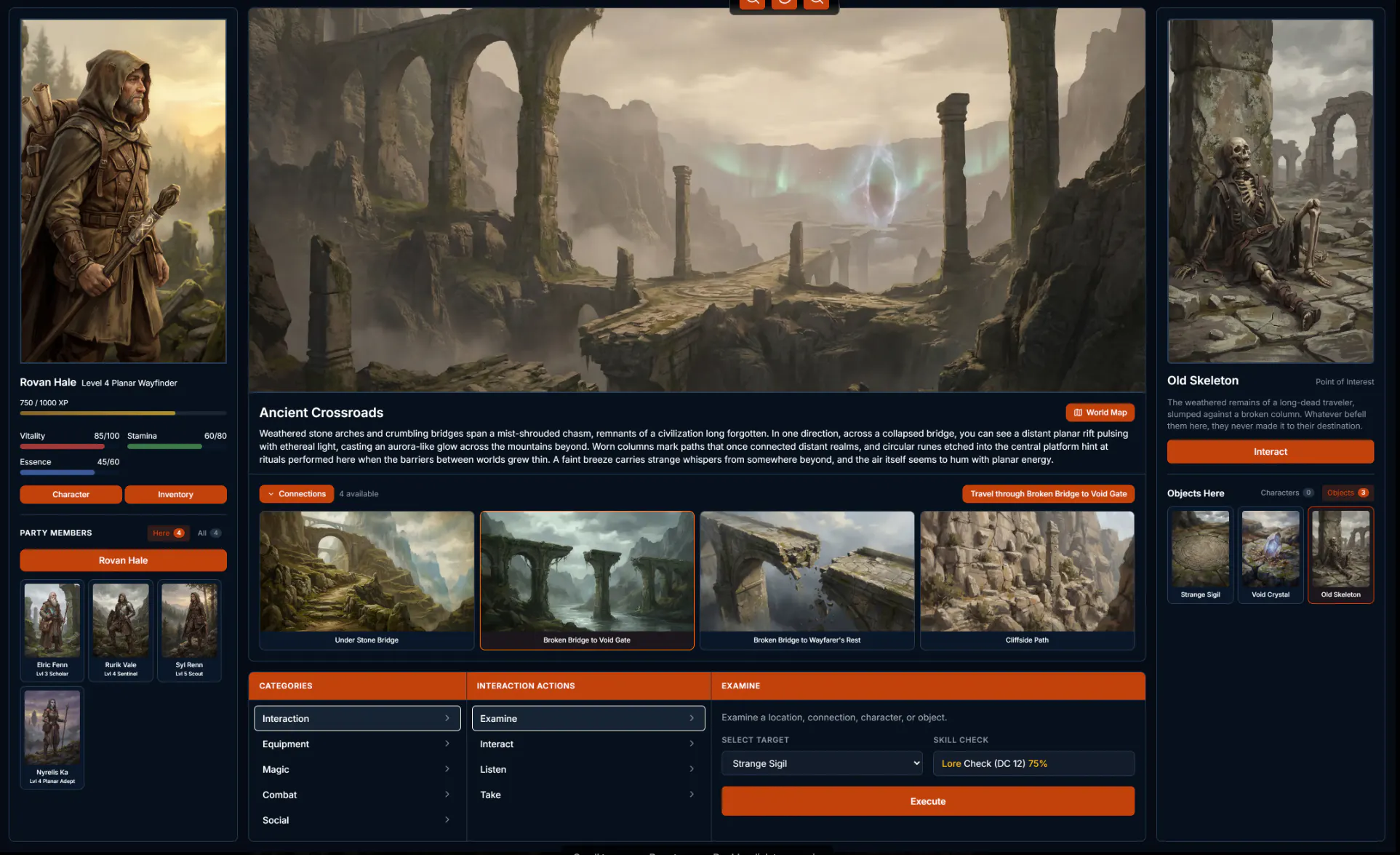Select the Old Skeleton object thumbnail
The image size is (1400, 855).
click(x=1340, y=555)
